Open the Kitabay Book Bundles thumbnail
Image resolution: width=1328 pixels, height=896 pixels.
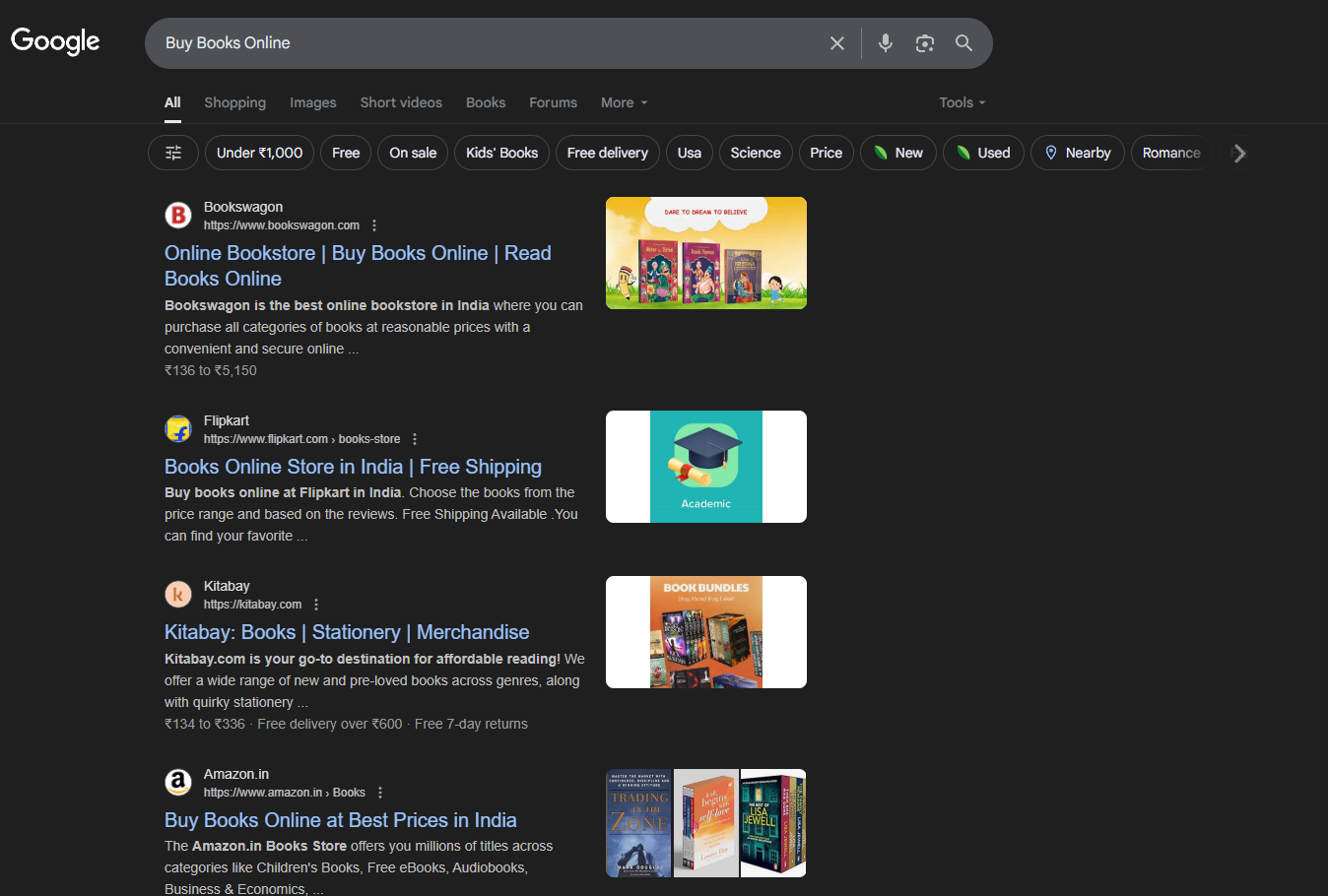706,632
